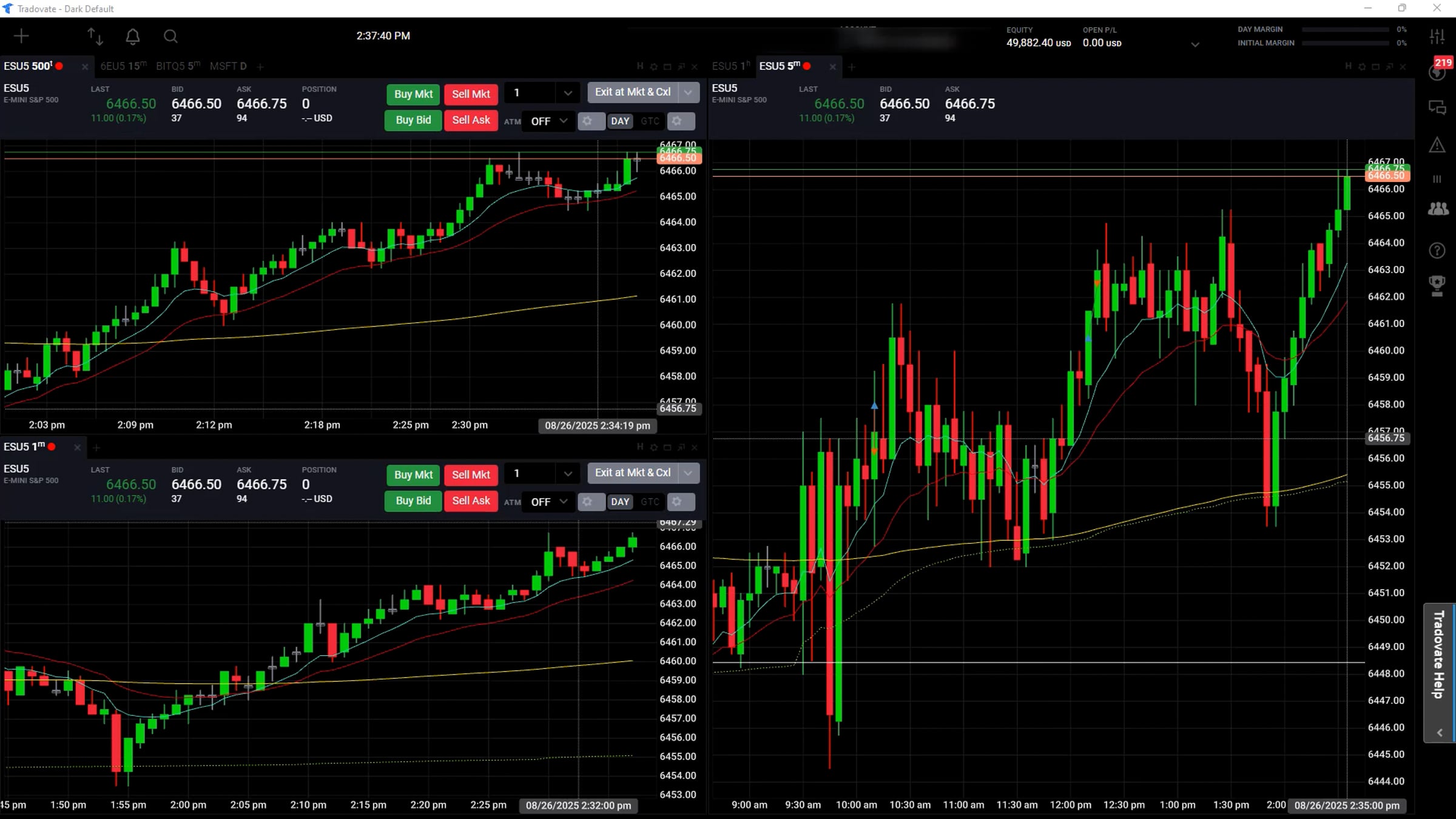Open the trophy icon in right sidebar
Viewport: 1456px width, 819px height.
point(1437,285)
